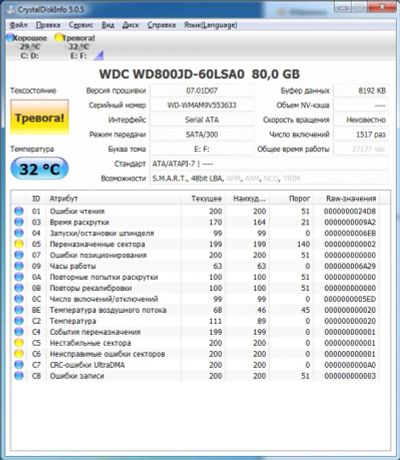Click raw value 0000000000A0

(x=350, y=365)
